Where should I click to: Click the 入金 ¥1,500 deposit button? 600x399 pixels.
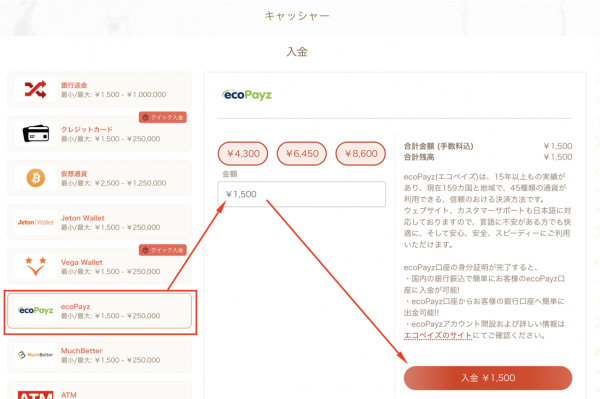[x=488, y=378]
